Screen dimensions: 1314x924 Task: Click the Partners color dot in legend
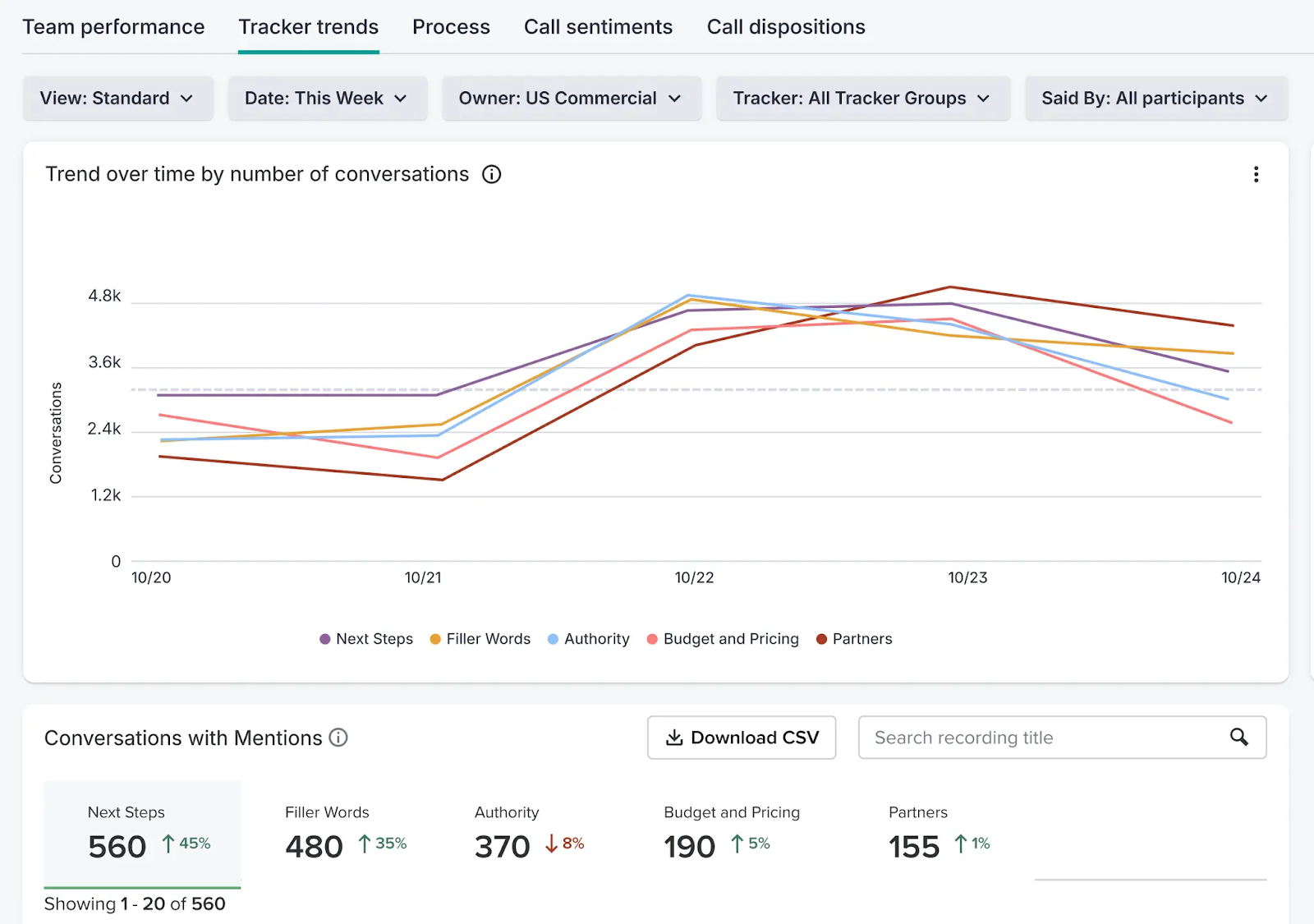pyautogui.click(x=821, y=639)
